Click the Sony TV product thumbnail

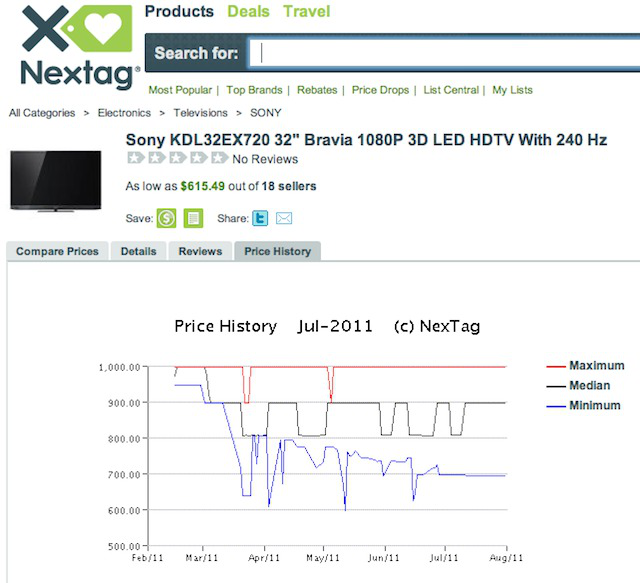[x=56, y=181]
